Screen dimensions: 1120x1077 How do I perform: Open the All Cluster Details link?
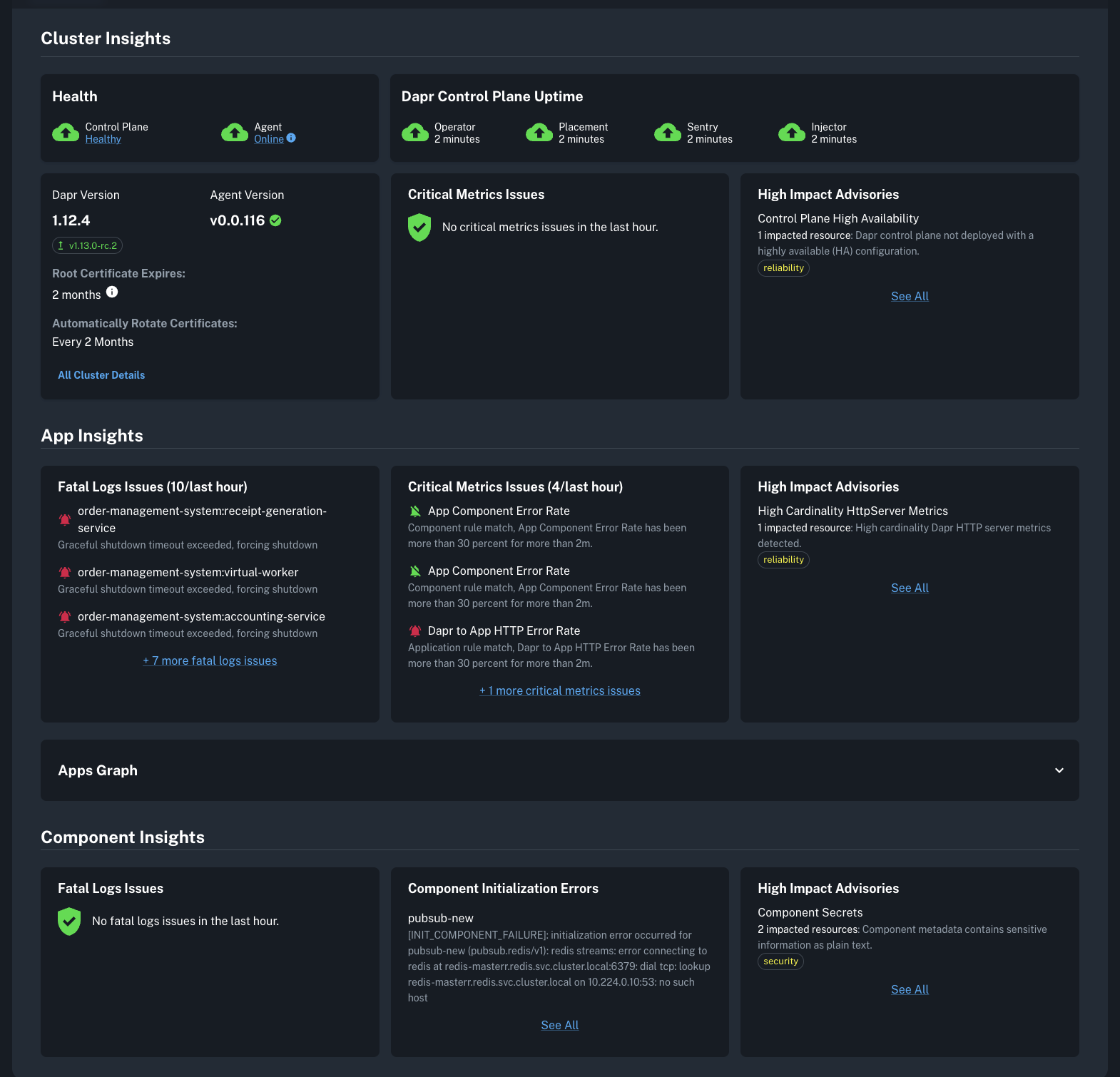click(x=101, y=375)
